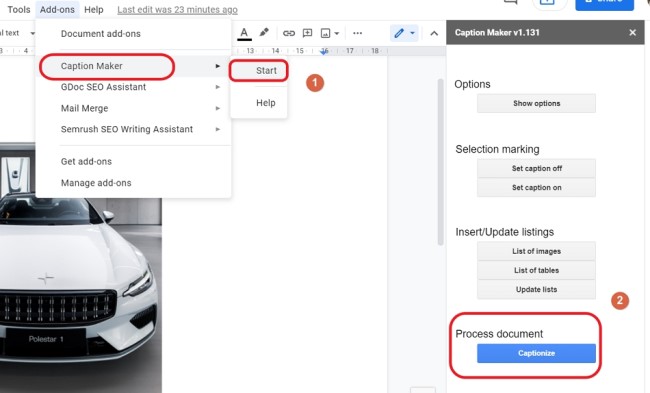Open the Caption Maker submenu item

[133, 66]
